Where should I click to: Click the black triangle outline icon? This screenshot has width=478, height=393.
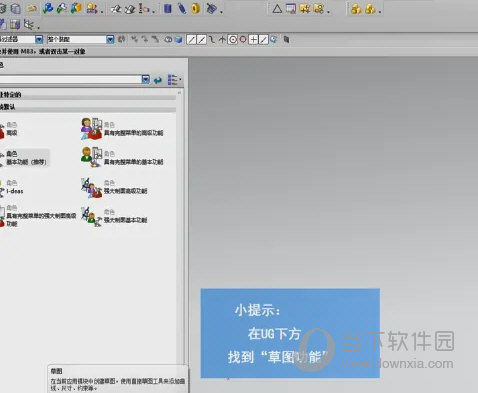pos(277,8)
